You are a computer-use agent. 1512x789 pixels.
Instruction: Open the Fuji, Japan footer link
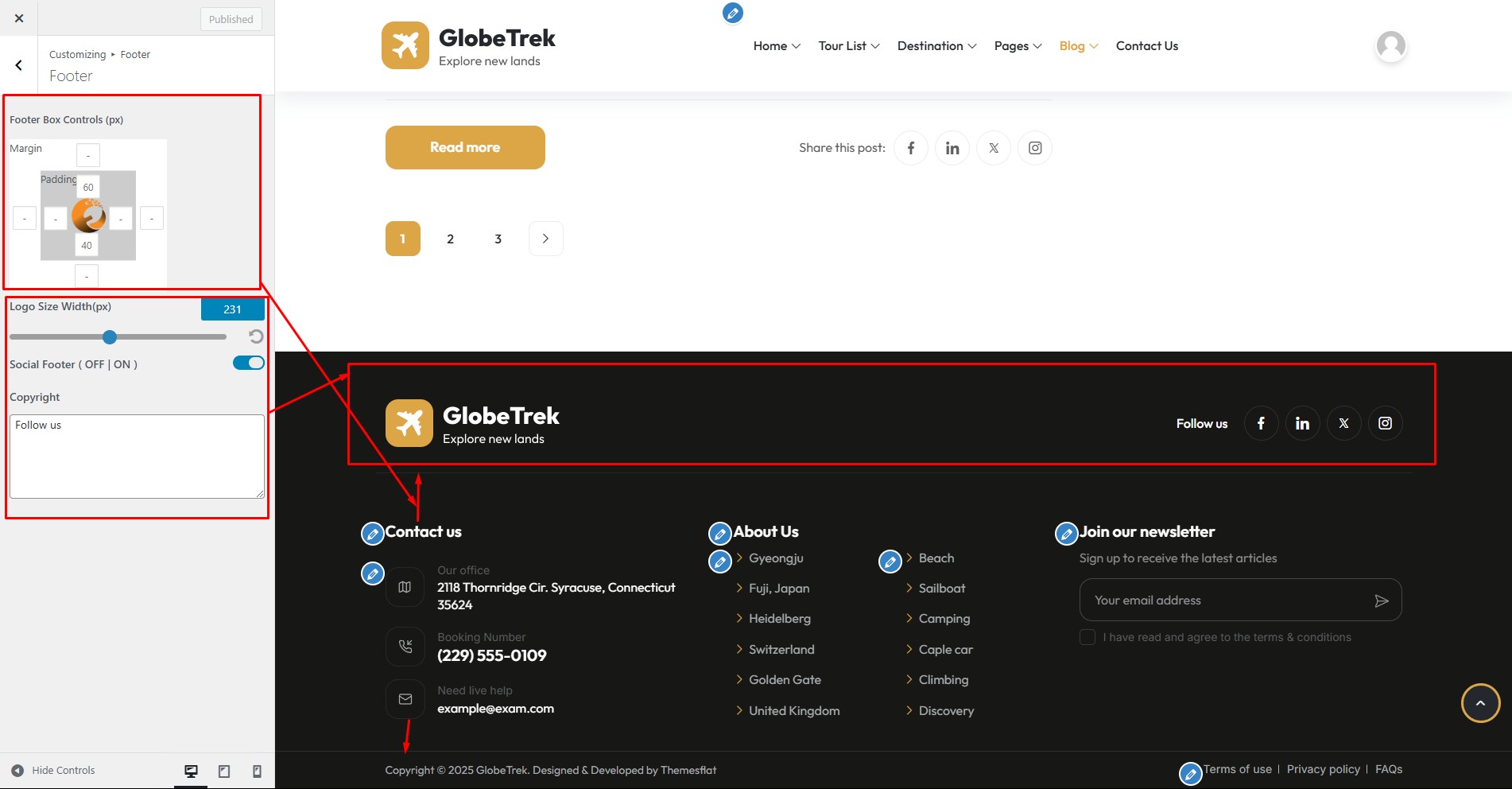click(x=779, y=589)
